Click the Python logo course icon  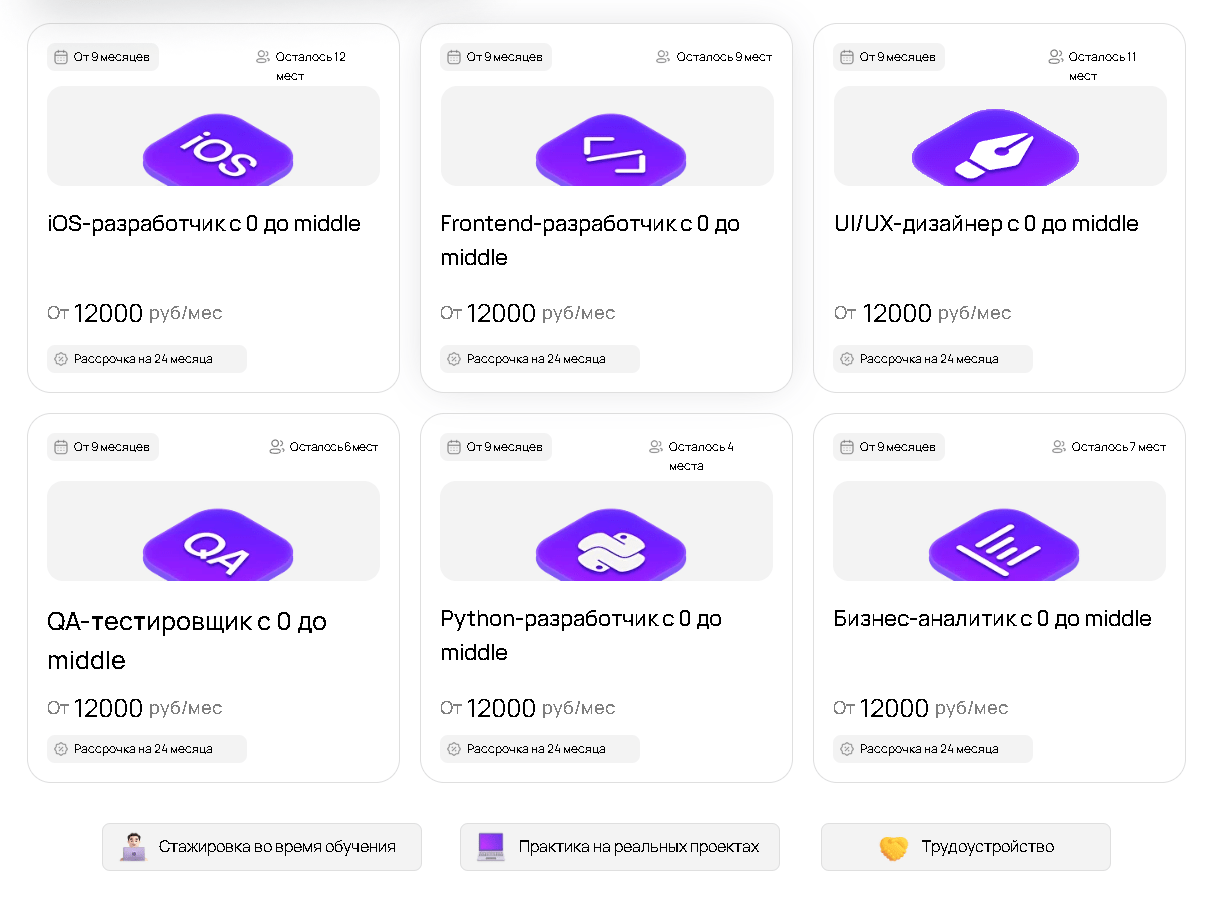pyautogui.click(x=611, y=546)
